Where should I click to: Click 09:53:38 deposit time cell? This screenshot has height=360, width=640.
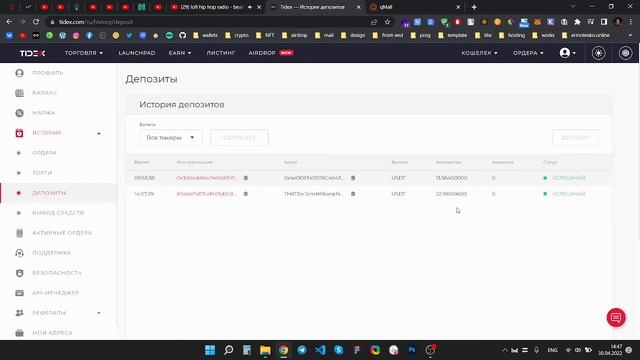[x=144, y=178]
